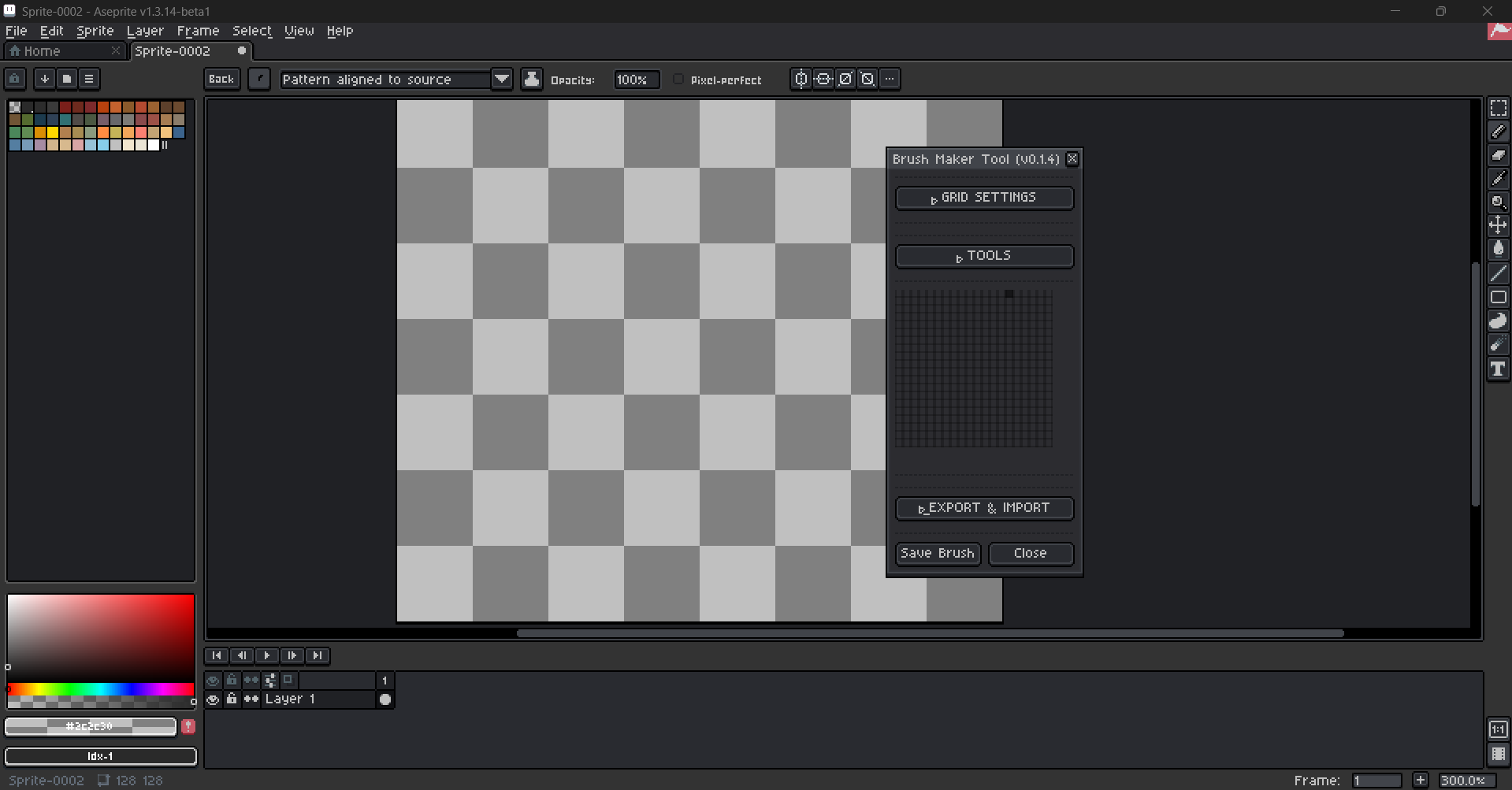Open the symmetry options ellipsis
The image size is (1512, 790).
point(890,79)
